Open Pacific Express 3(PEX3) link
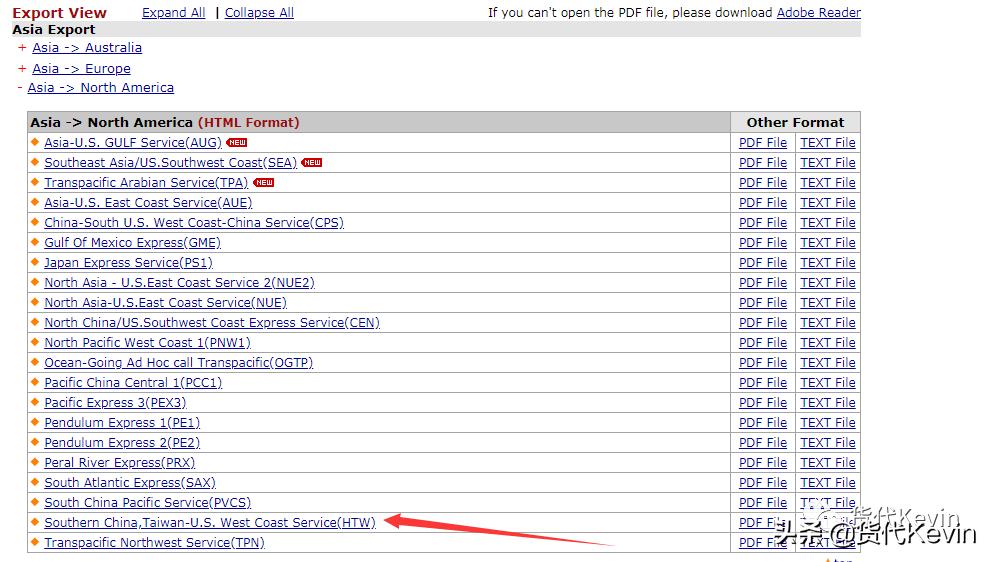The image size is (993, 562). click(x=115, y=403)
